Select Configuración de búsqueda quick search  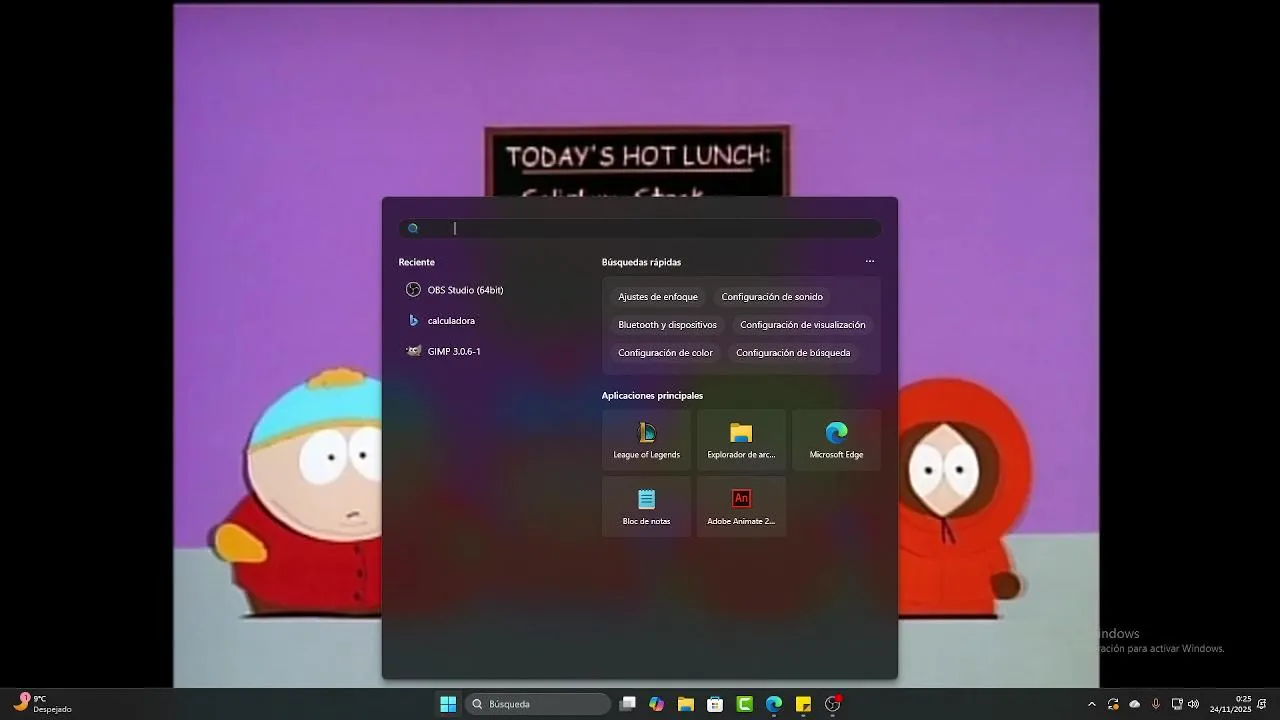pyautogui.click(x=793, y=353)
